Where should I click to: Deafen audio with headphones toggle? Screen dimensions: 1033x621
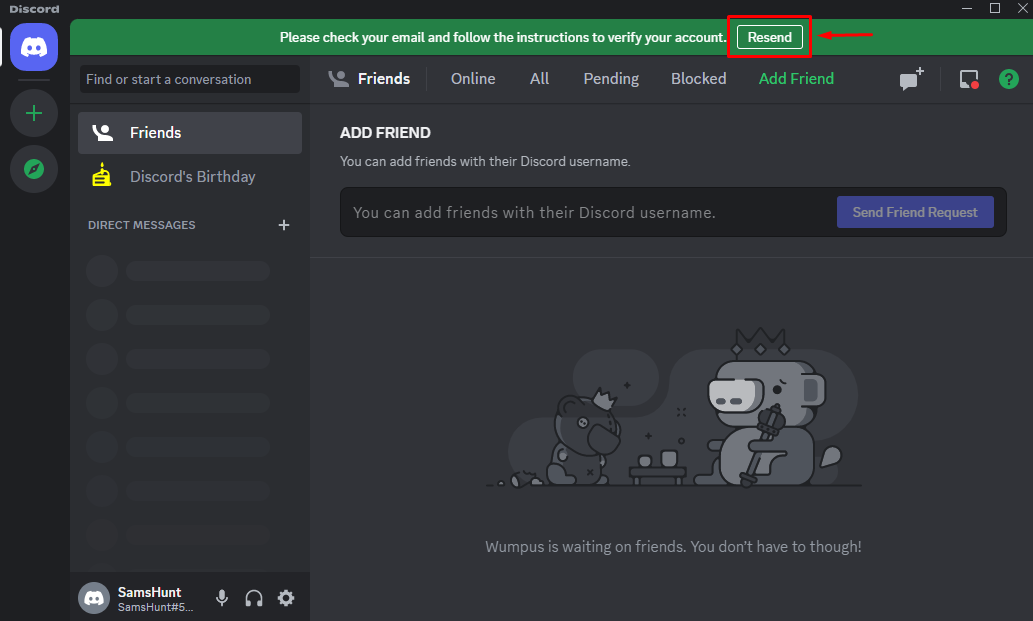(254, 598)
